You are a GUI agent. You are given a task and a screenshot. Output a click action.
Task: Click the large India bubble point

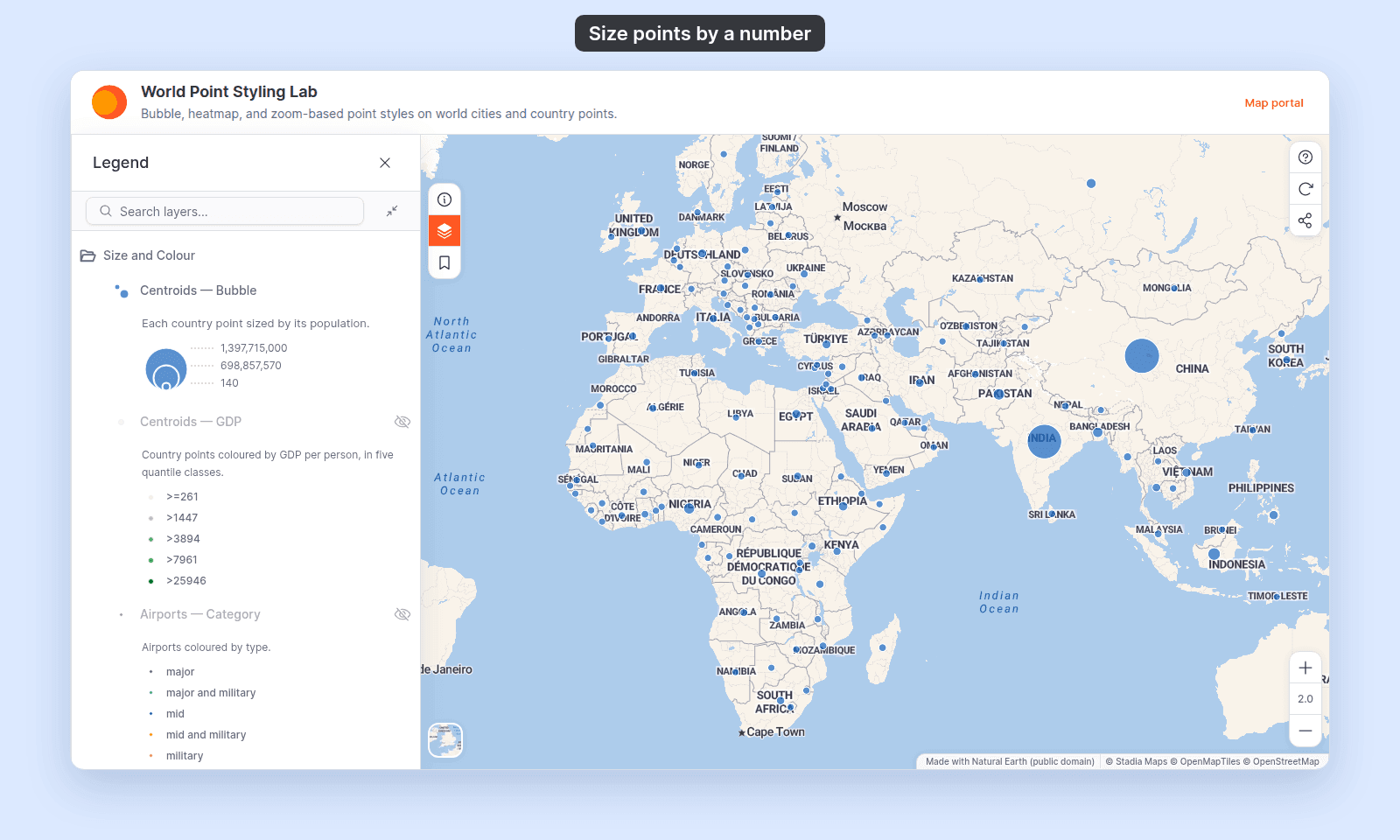pyautogui.click(x=1044, y=441)
